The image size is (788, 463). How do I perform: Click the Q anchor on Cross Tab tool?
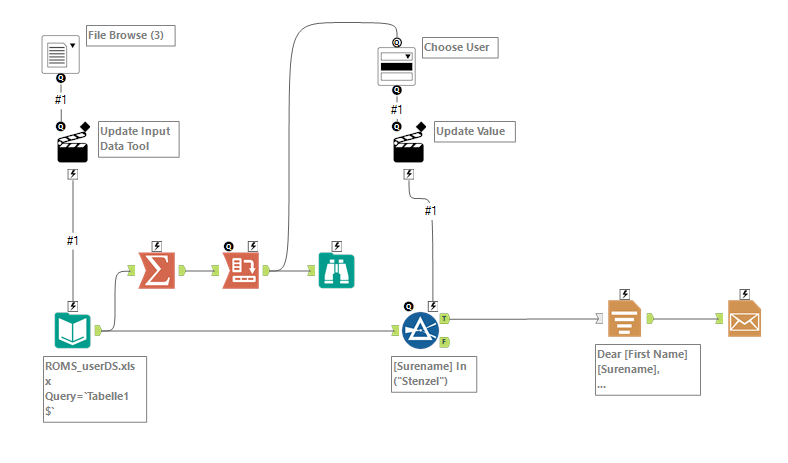pos(229,246)
